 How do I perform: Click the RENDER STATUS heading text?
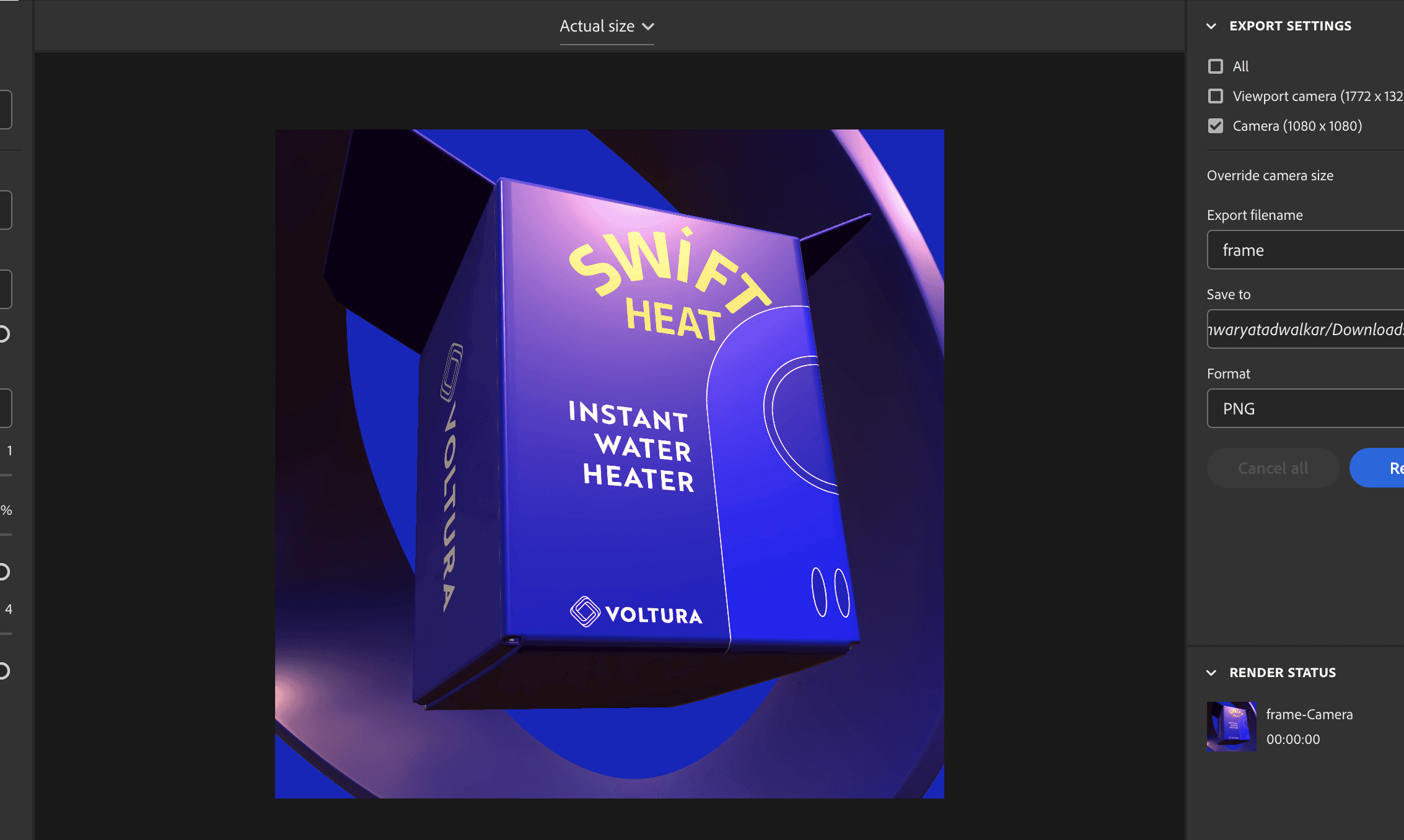pyautogui.click(x=1282, y=673)
